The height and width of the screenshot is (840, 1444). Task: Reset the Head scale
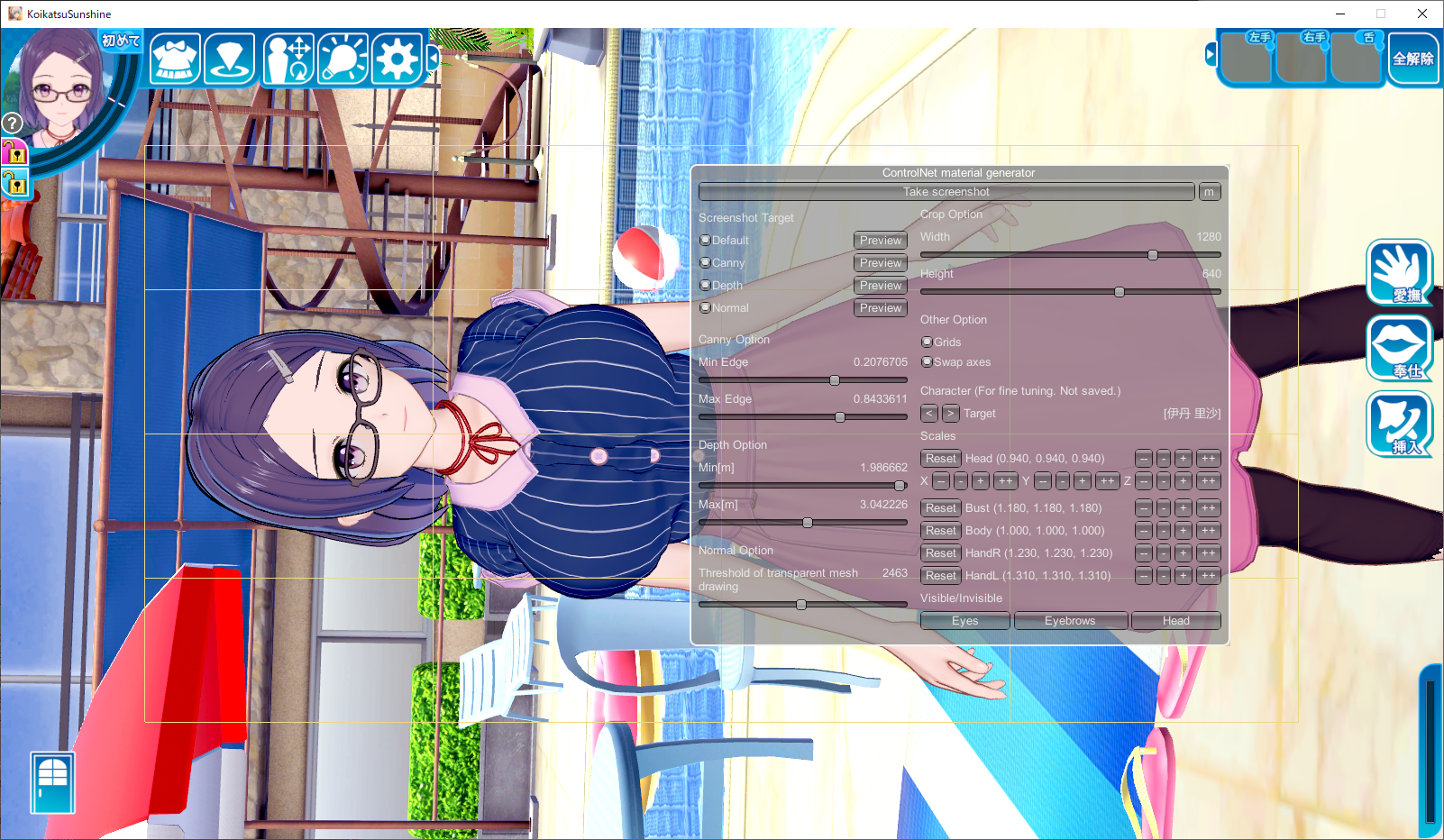point(941,459)
